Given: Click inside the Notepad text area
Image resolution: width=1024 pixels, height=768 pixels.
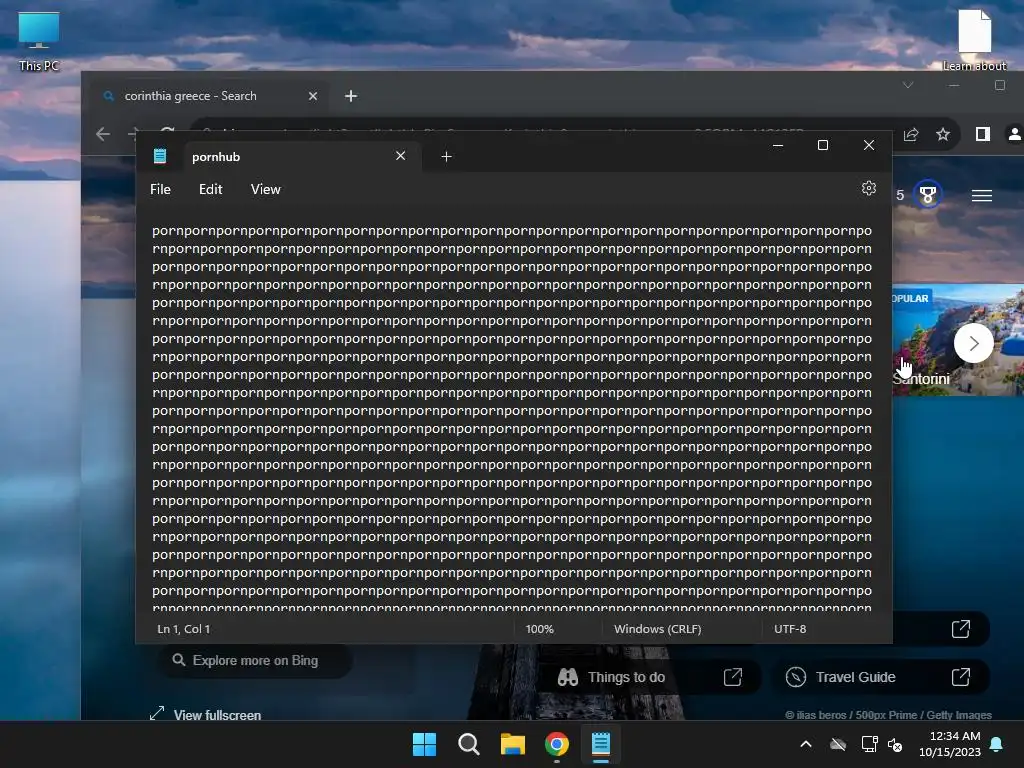Looking at the screenshot, I should (513, 418).
